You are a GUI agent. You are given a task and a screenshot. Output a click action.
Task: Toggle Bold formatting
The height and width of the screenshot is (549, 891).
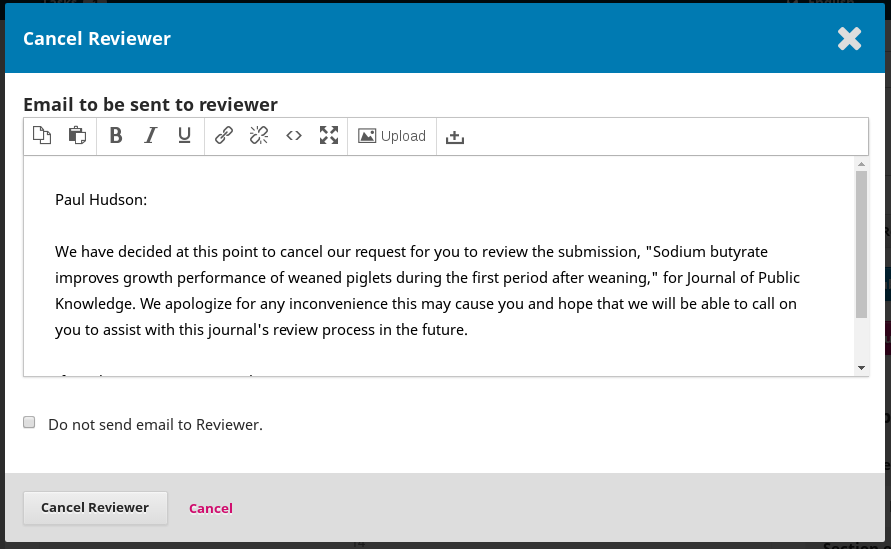tap(116, 136)
